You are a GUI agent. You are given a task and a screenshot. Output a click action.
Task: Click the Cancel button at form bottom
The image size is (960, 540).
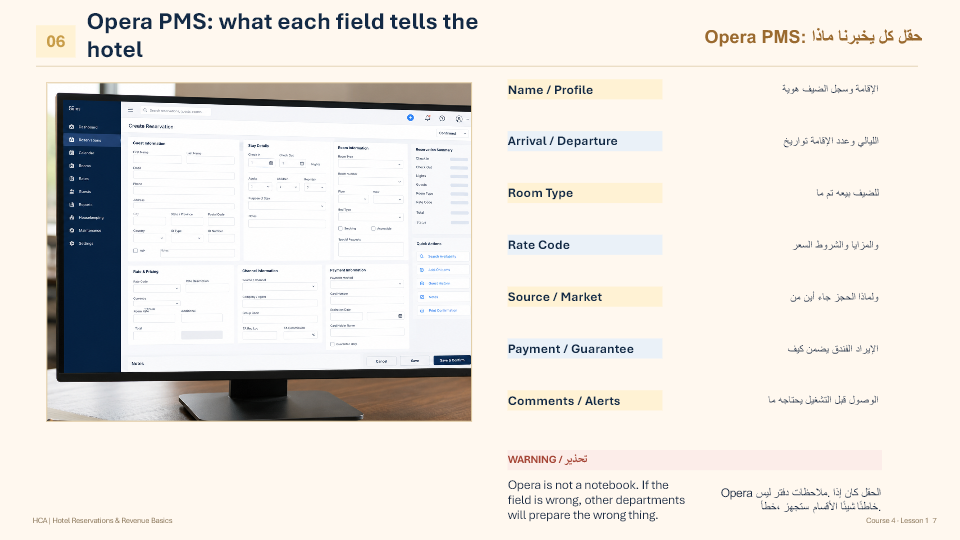(x=381, y=361)
